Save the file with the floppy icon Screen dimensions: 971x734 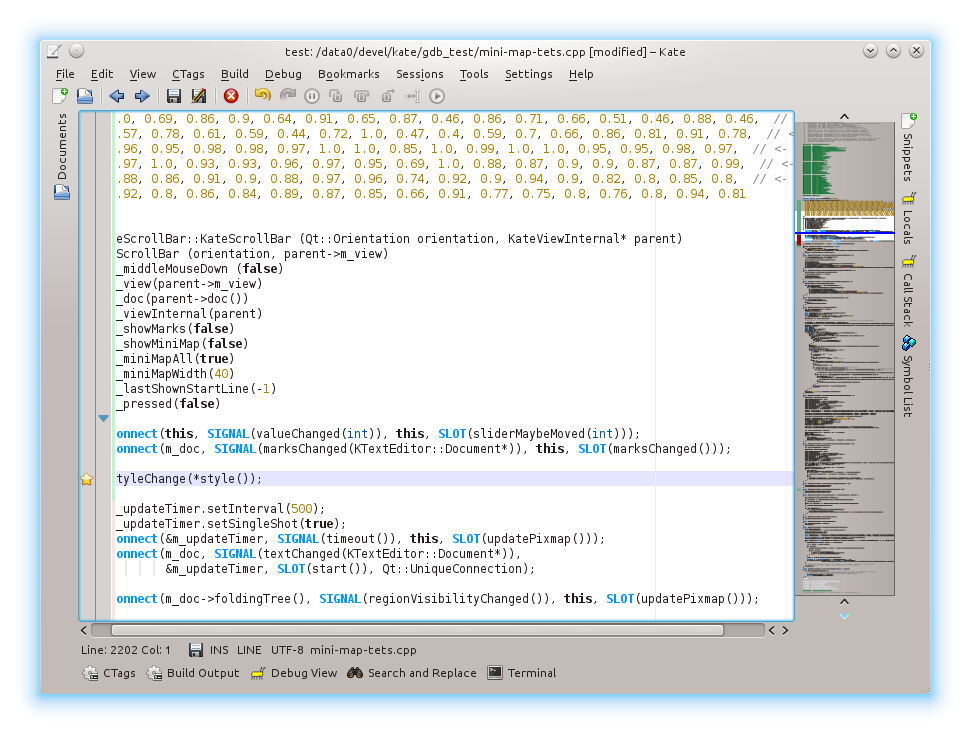[x=174, y=96]
